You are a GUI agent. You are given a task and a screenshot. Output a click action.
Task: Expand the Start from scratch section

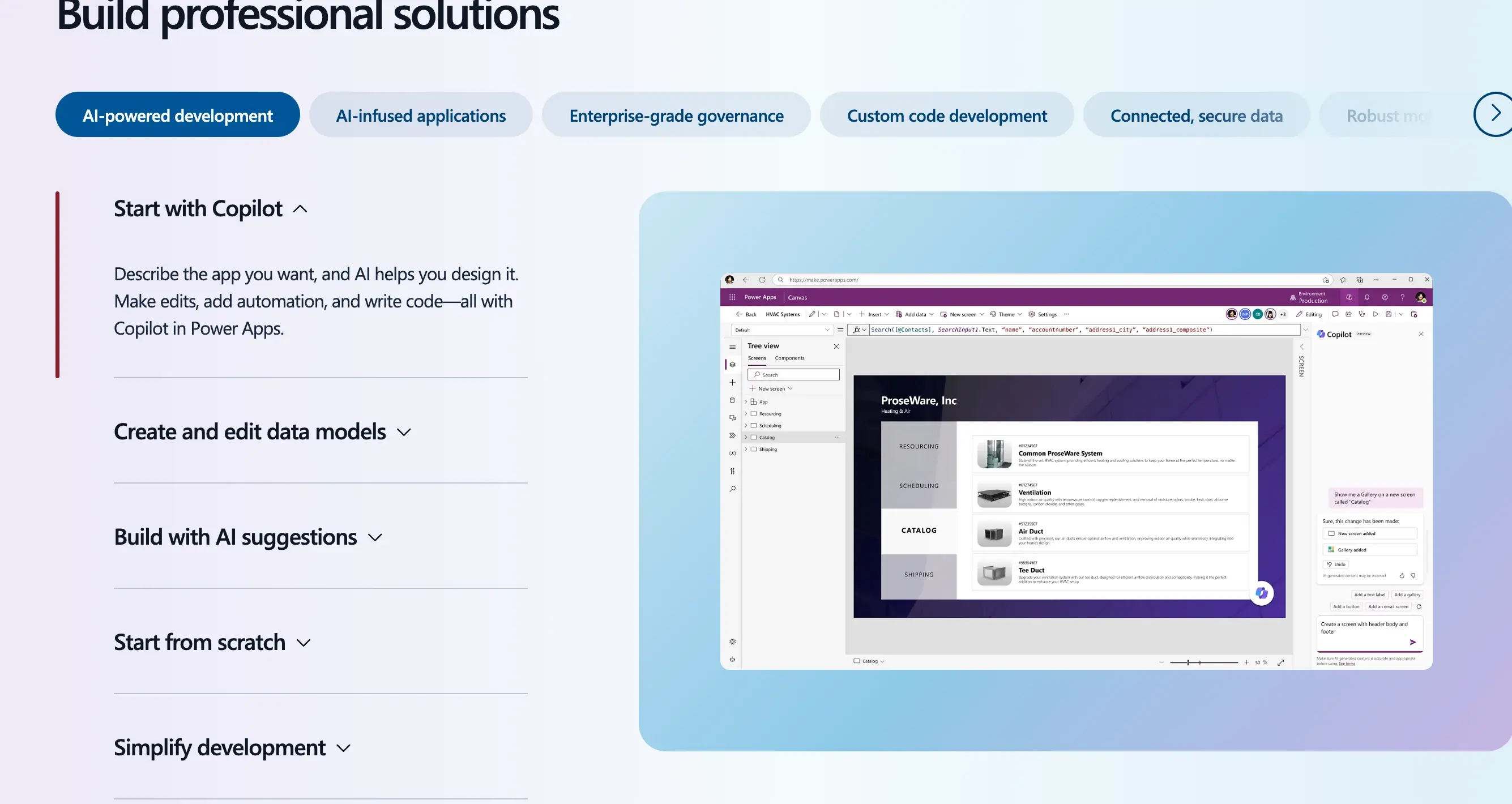point(212,642)
